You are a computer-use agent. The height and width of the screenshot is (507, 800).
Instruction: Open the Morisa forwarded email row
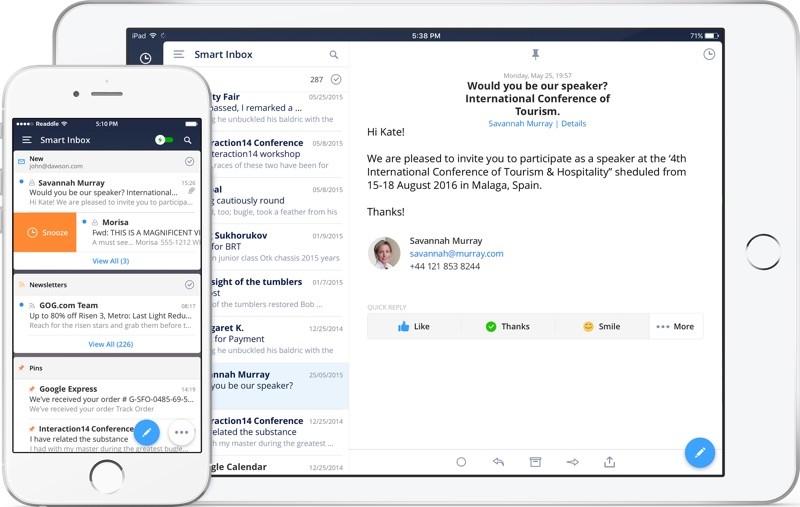138,233
